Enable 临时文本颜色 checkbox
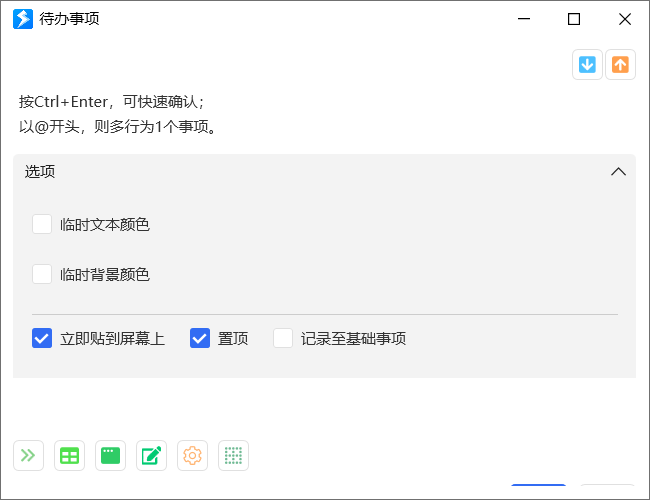 click(x=42, y=224)
